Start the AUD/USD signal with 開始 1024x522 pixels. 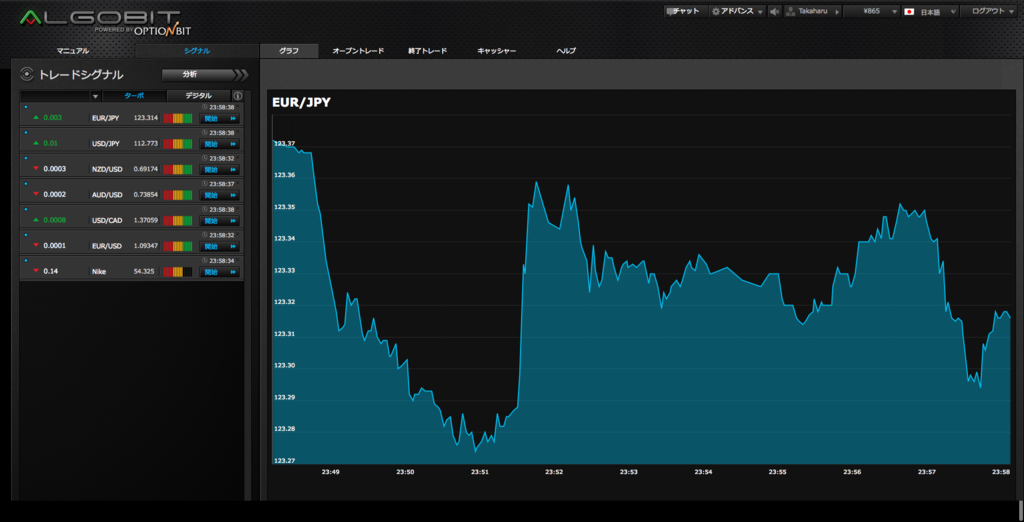[219, 195]
